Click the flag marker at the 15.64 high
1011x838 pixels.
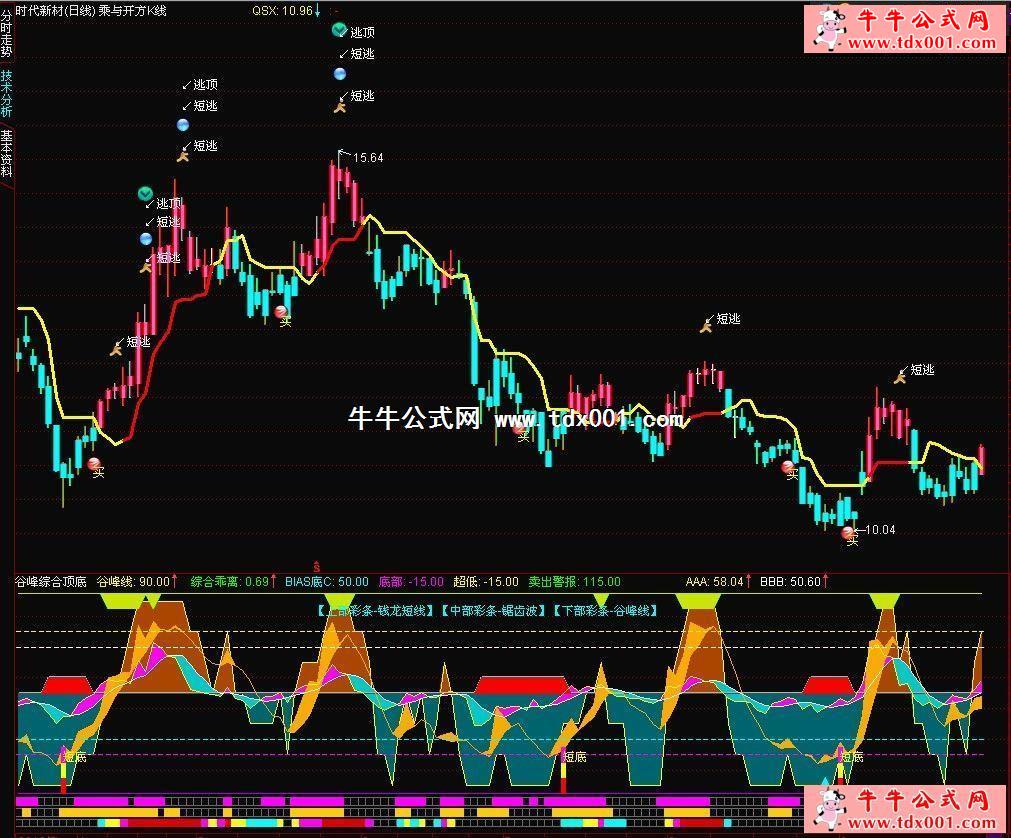[x=344, y=154]
